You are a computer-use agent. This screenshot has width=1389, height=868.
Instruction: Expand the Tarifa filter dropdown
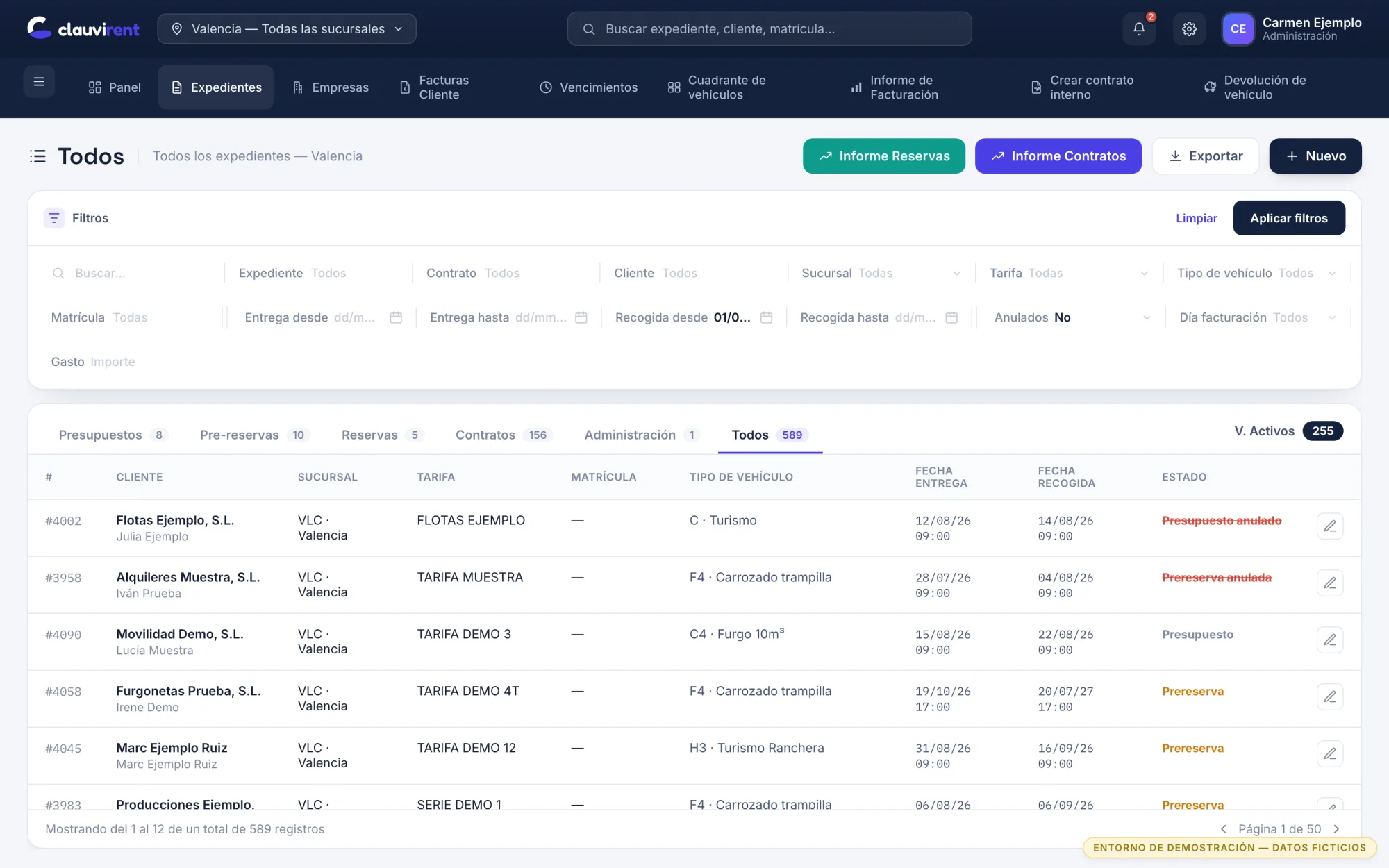[x=1068, y=273]
